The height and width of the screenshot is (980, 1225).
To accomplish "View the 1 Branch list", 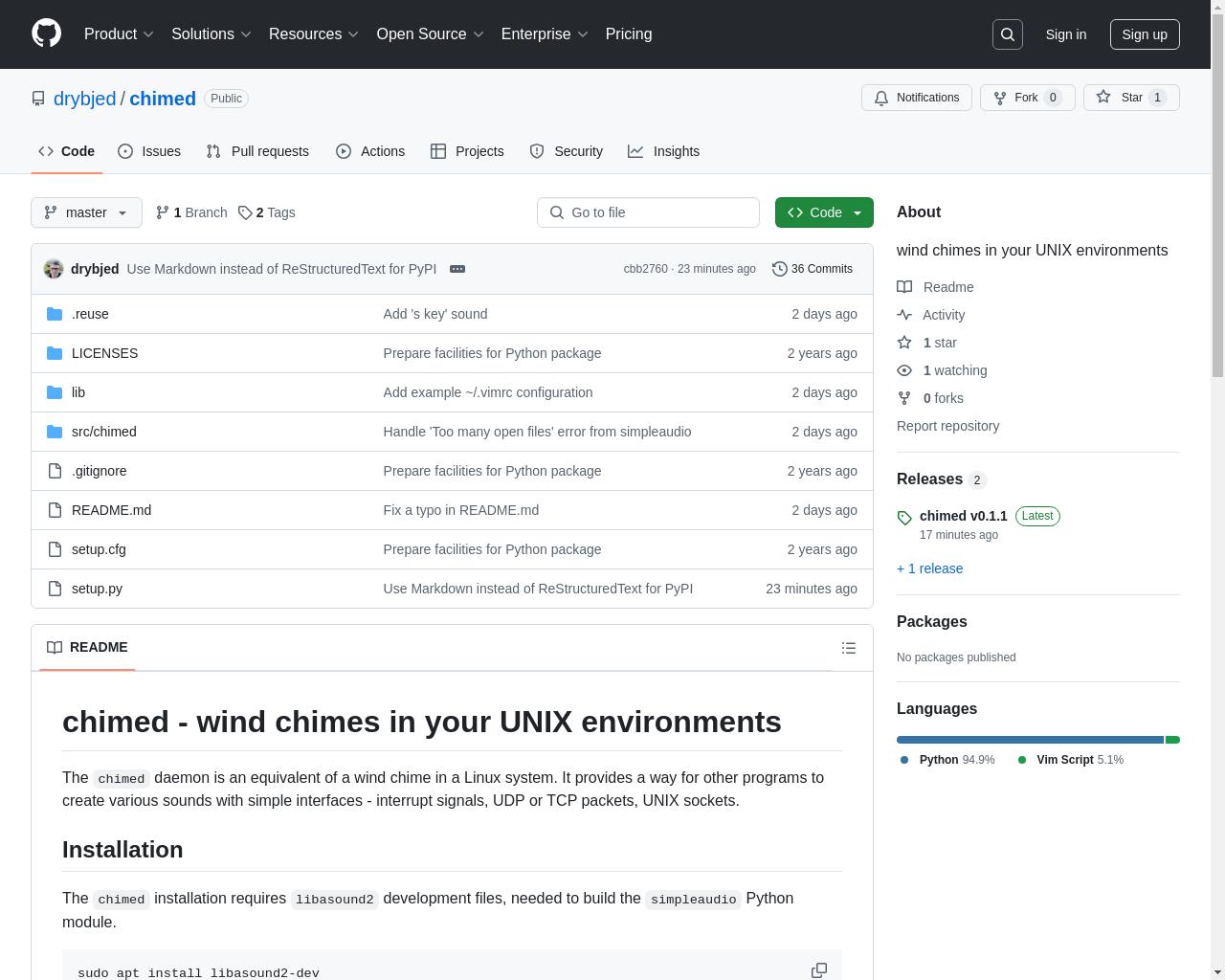I will pyautogui.click(x=191, y=212).
